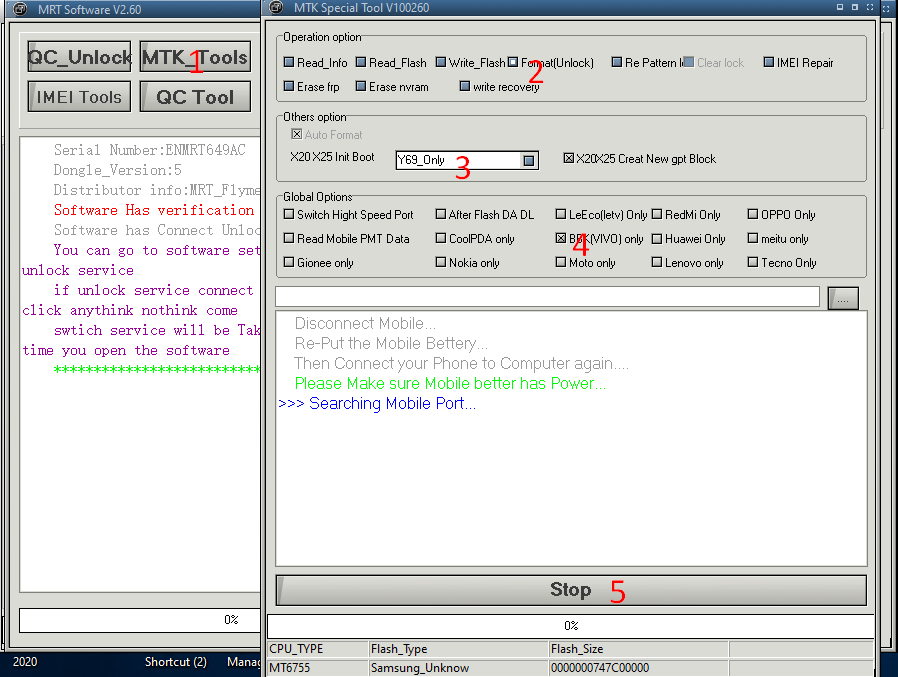Screen dimensions: 898x677
Task: Enable the IMEI Repair option
Action: pyautogui.click(x=798, y=62)
